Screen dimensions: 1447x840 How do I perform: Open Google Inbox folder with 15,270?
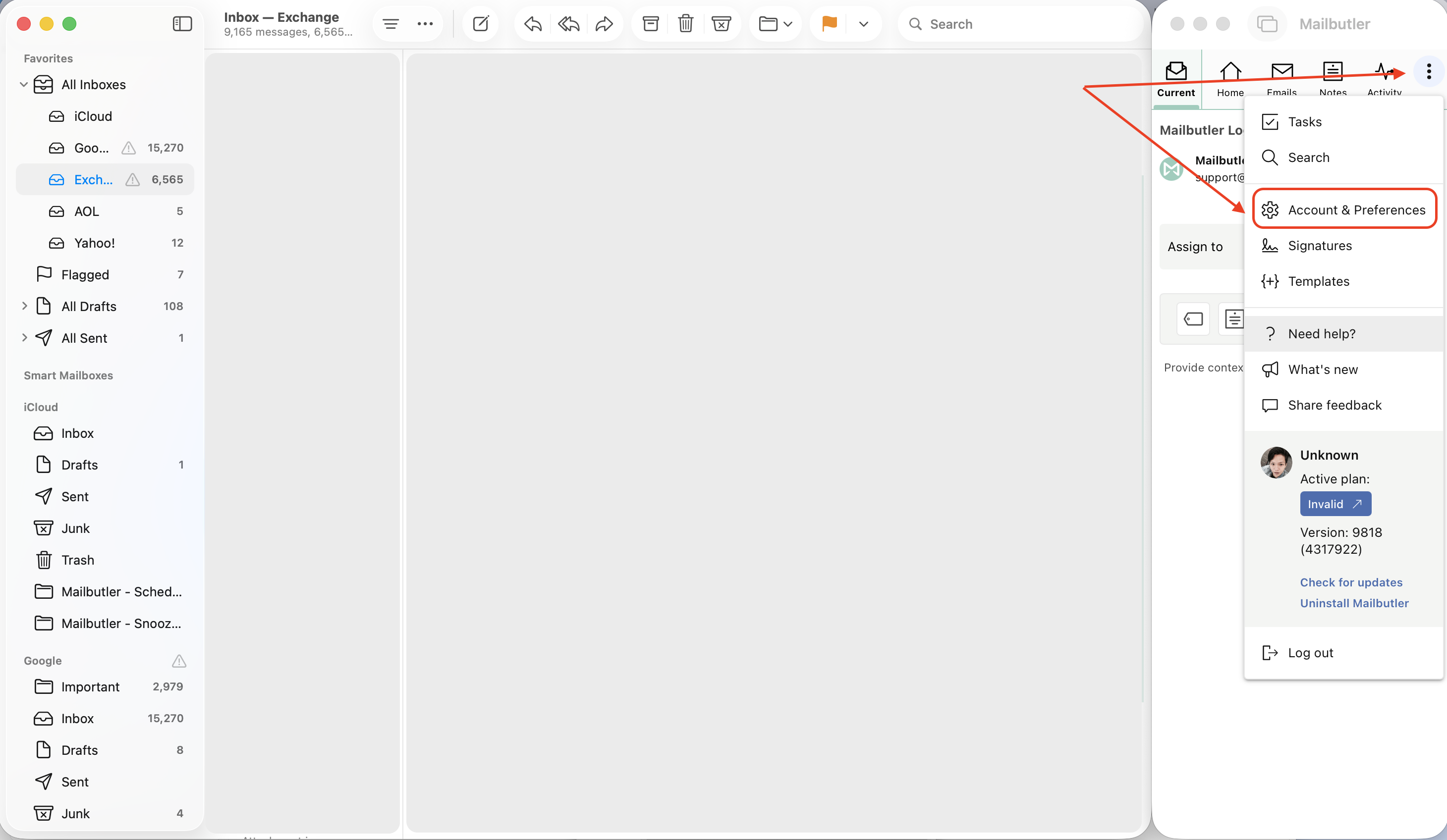(105, 718)
